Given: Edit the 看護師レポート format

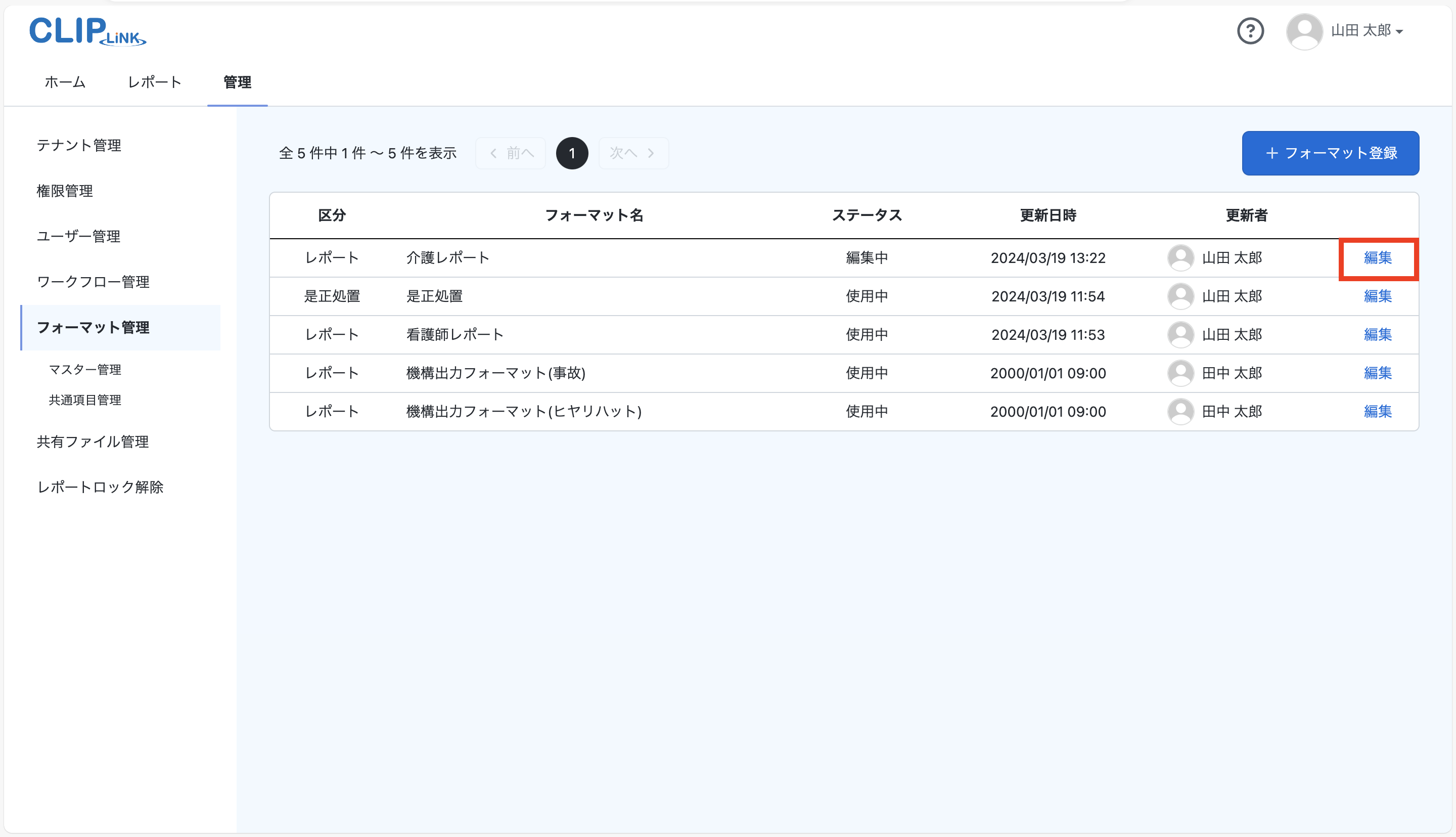Looking at the screenshot, I should (1377, 335).
